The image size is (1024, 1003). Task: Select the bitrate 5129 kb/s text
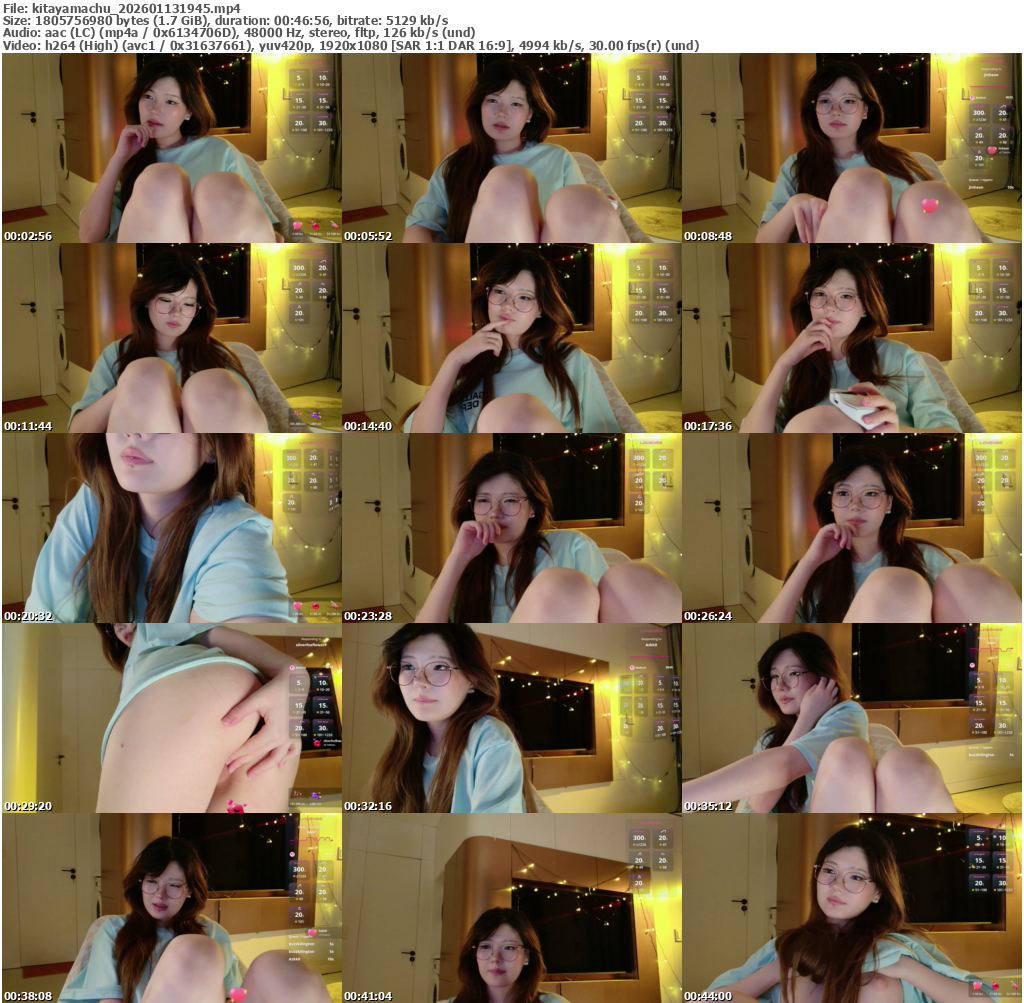[x=415, y=21]
